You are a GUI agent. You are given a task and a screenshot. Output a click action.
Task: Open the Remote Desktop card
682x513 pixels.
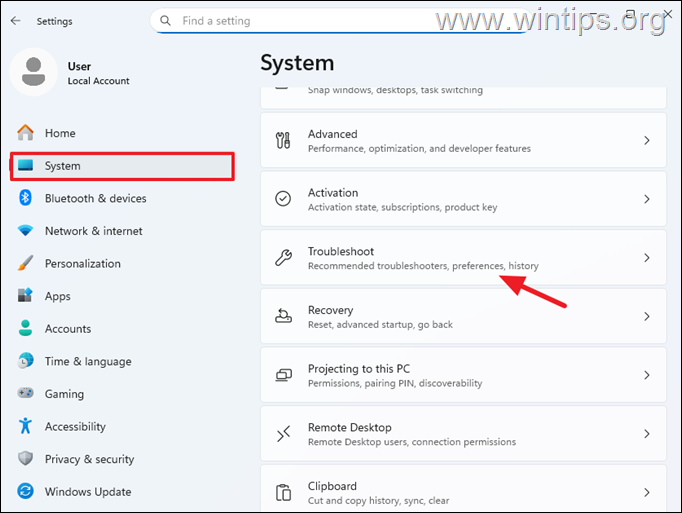463,434
